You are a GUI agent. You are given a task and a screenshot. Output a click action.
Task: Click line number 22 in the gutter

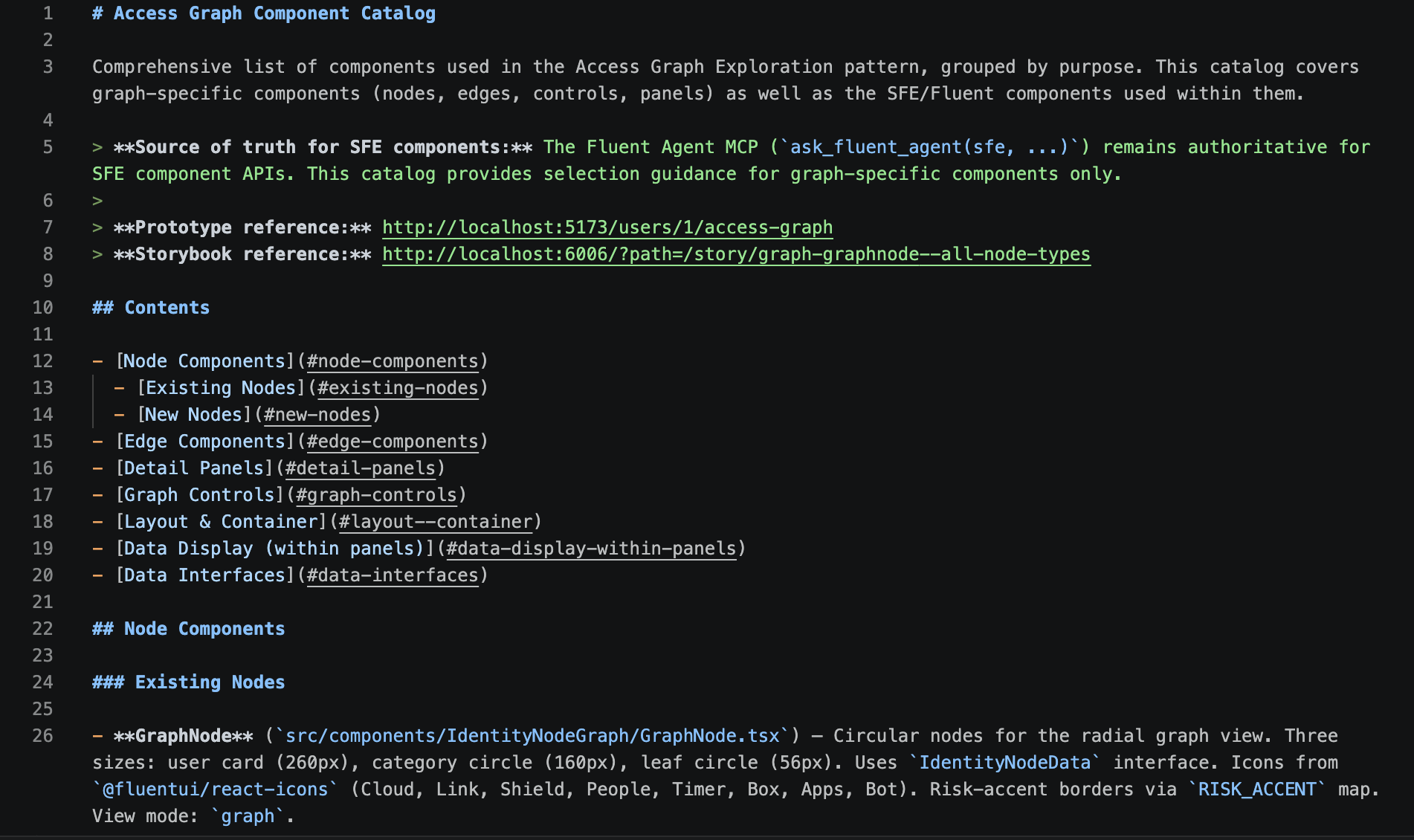click(x=43, y=629)
